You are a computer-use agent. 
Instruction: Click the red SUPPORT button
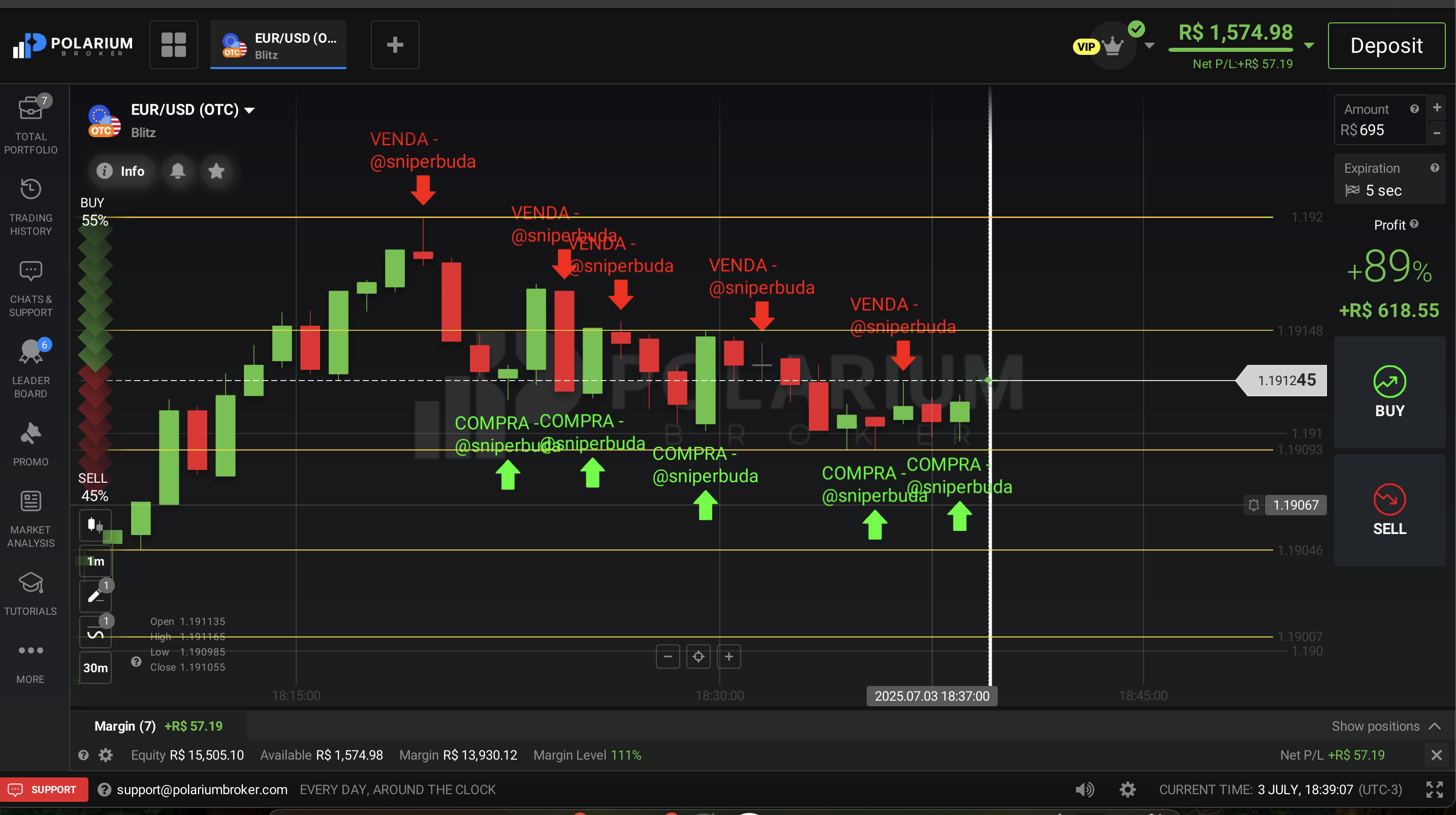tap(44, 790)
